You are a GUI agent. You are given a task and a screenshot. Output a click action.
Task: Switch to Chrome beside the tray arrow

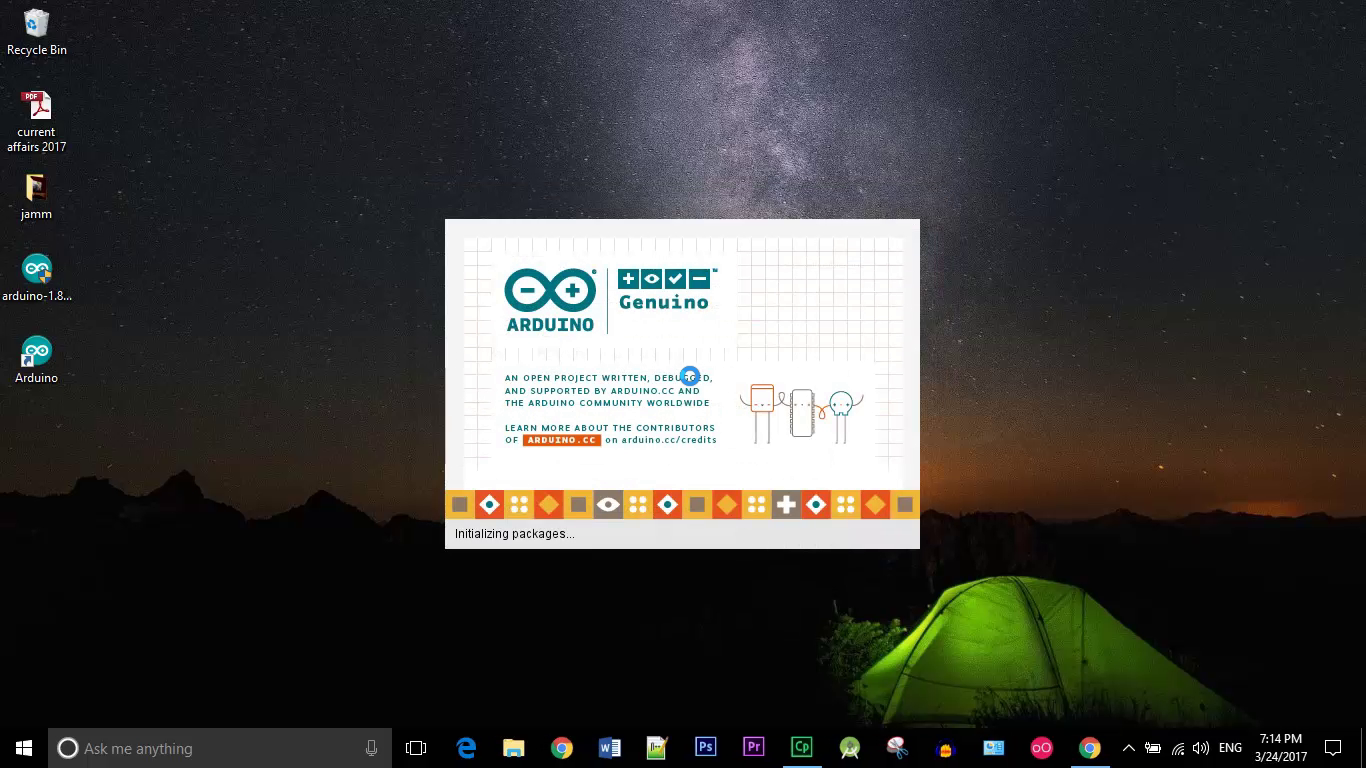click(x=1090, y=748)
